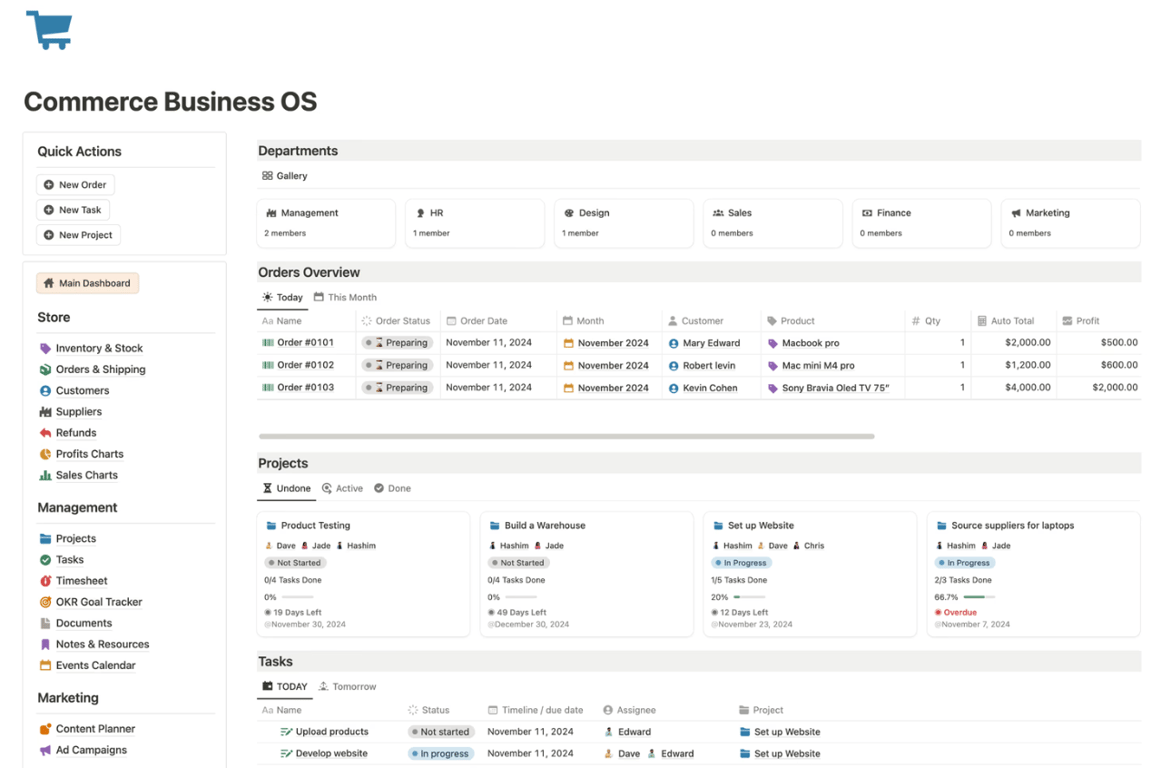Viewport: 1161px width, 768px height.
Task: Switch Orders Overview to Today tab
Action: 282,297
